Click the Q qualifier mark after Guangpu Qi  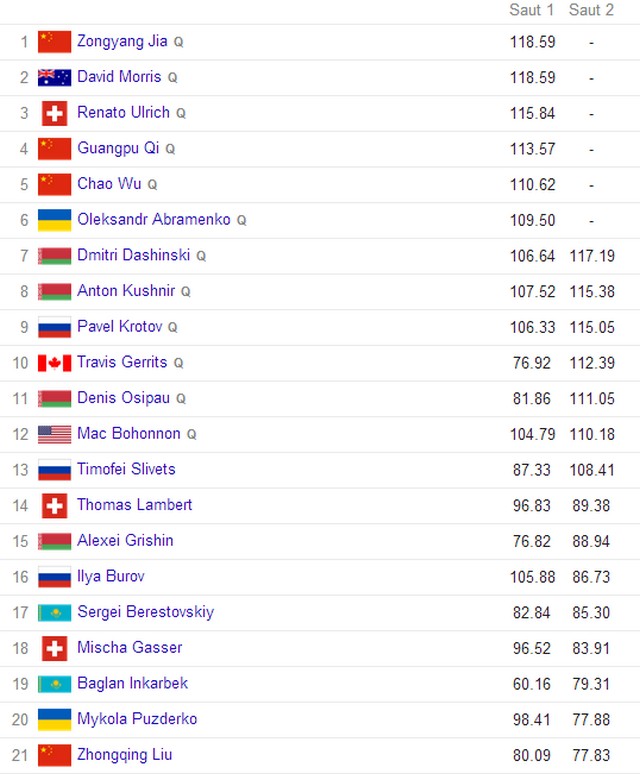170,149
